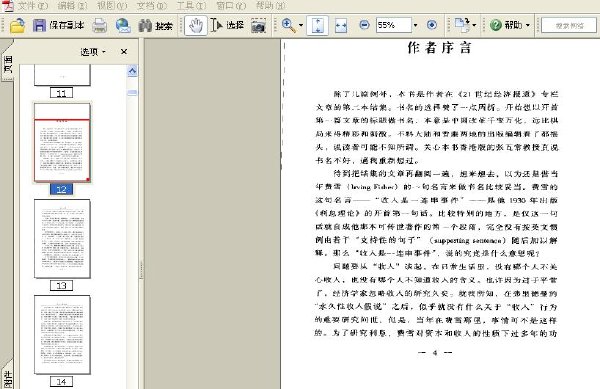Click the thumbnail panel scrollbar thumb
Viewport: 600px width, 389px height.
pos(132,93)
